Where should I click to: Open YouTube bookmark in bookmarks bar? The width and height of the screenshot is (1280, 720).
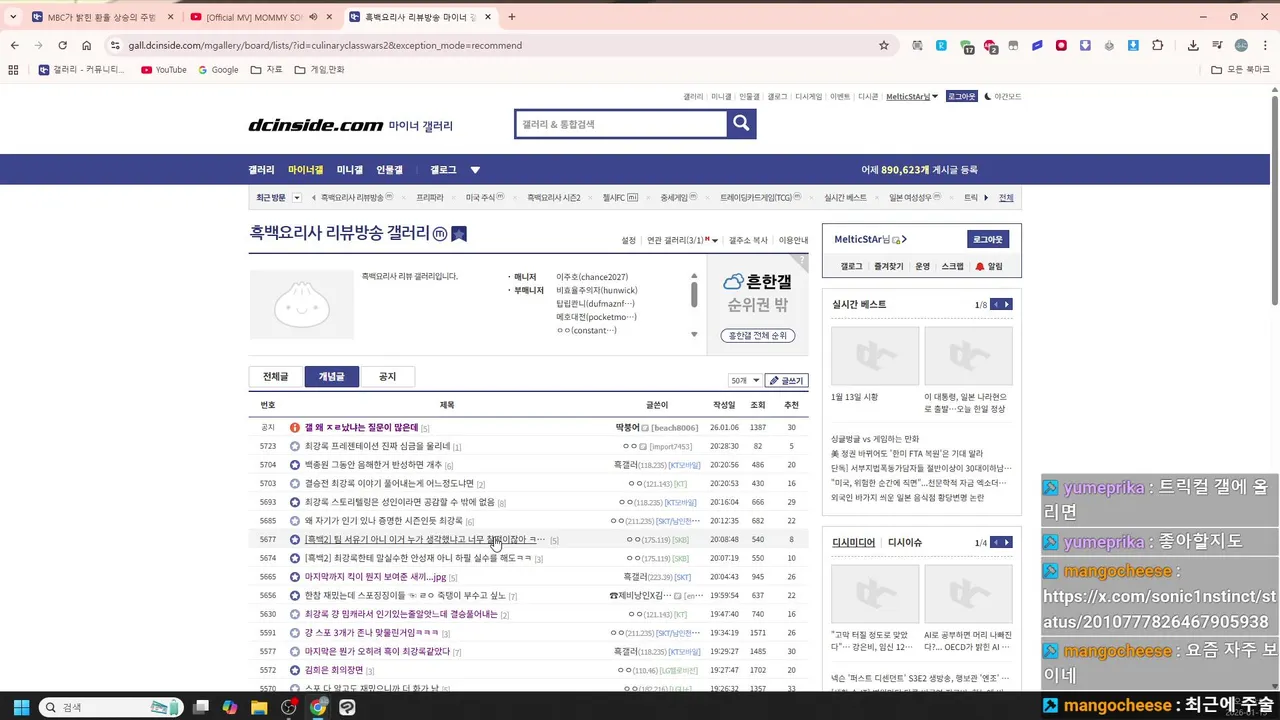click(x=164, y=70)
